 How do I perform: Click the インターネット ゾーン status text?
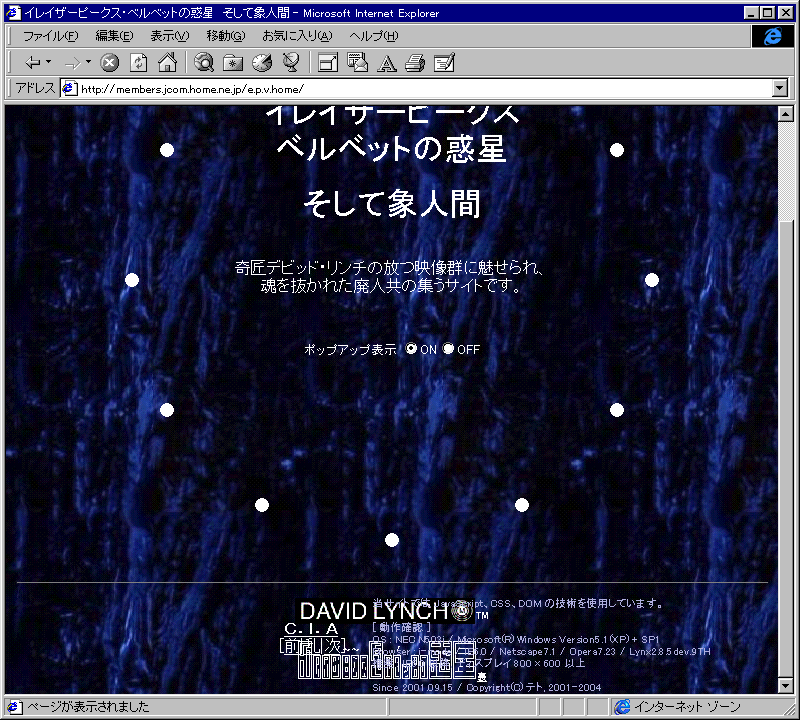coord(687,707)
